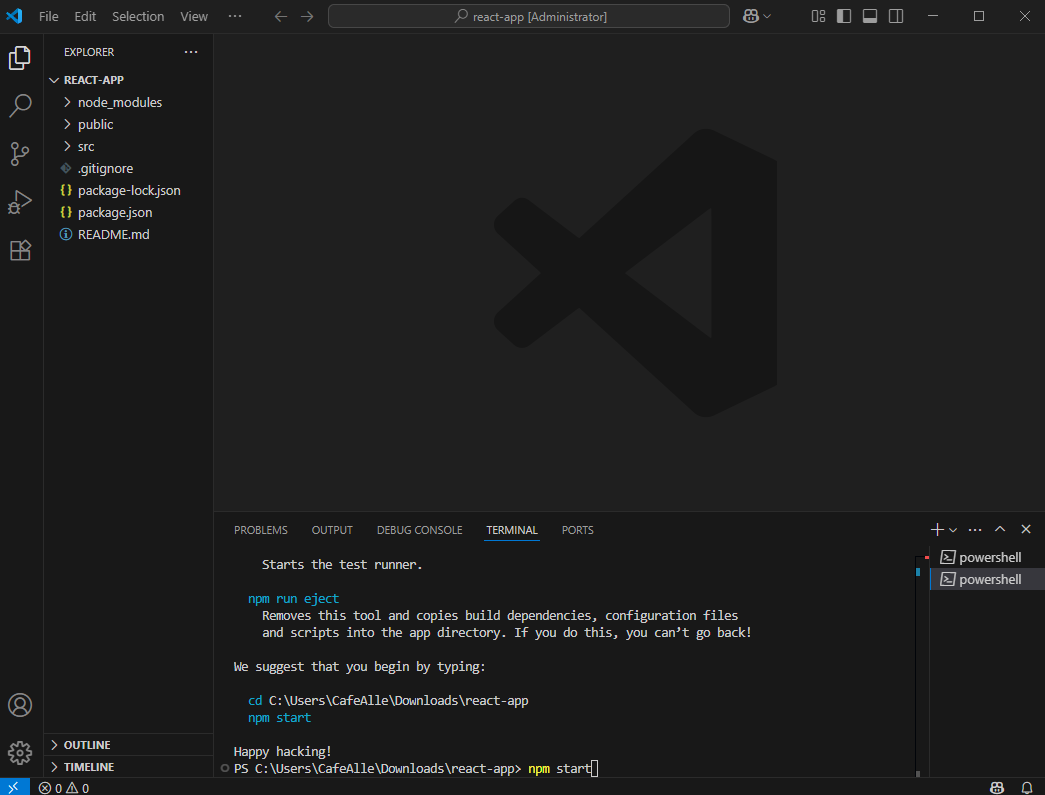Screen dimensions: 1045x795
Task: Go back with the left arrow
Action: point(281,17)
